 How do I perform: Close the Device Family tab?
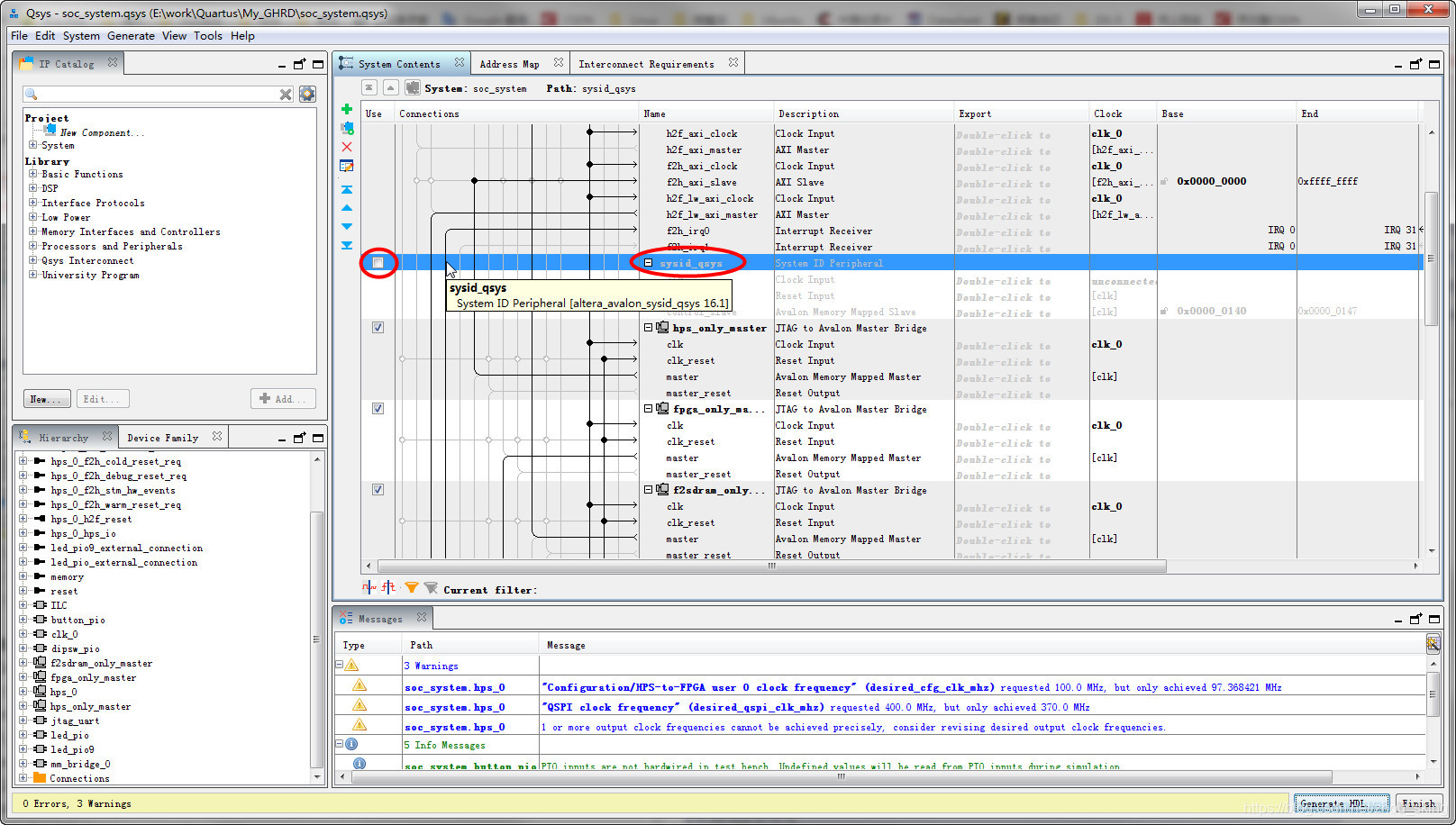[217, 437]
